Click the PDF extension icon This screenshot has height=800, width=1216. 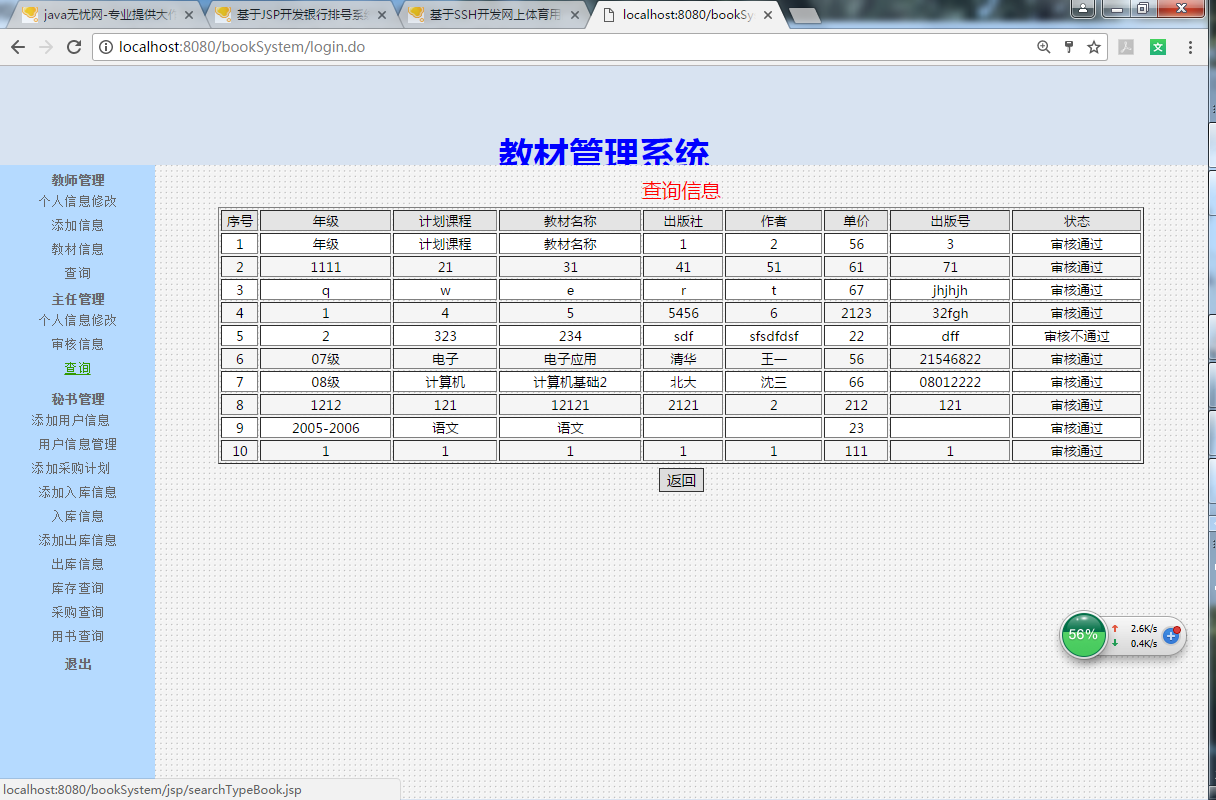point(1126,47)
